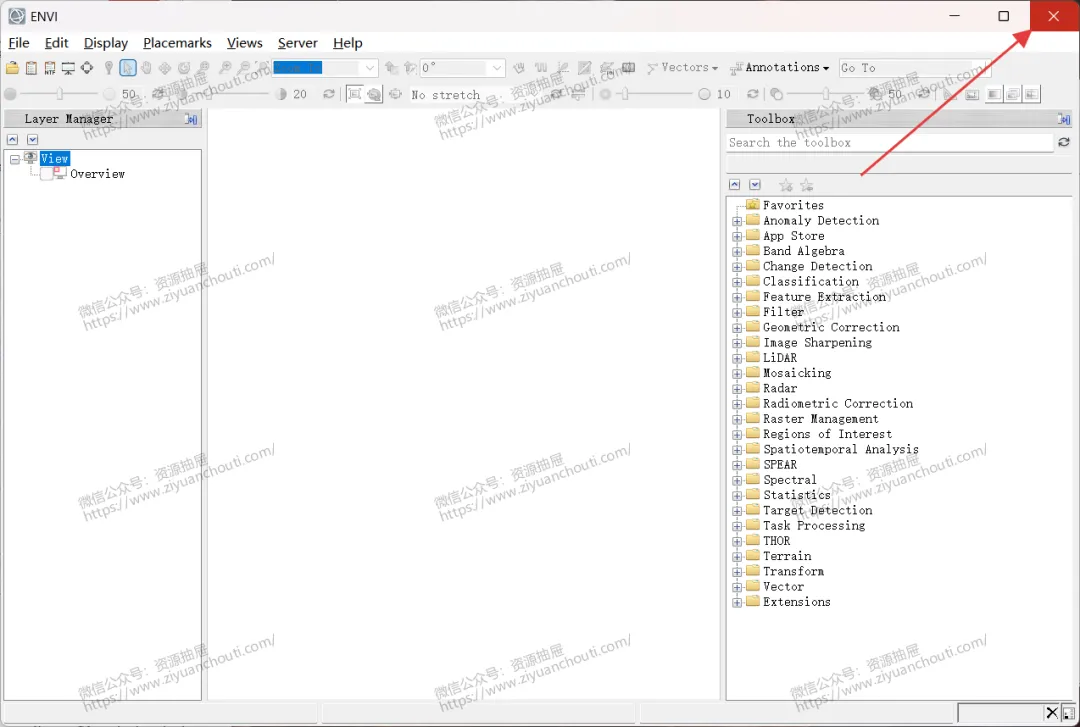Collapse all toolbox folders

pyautogui.click(x=735, y=185)
